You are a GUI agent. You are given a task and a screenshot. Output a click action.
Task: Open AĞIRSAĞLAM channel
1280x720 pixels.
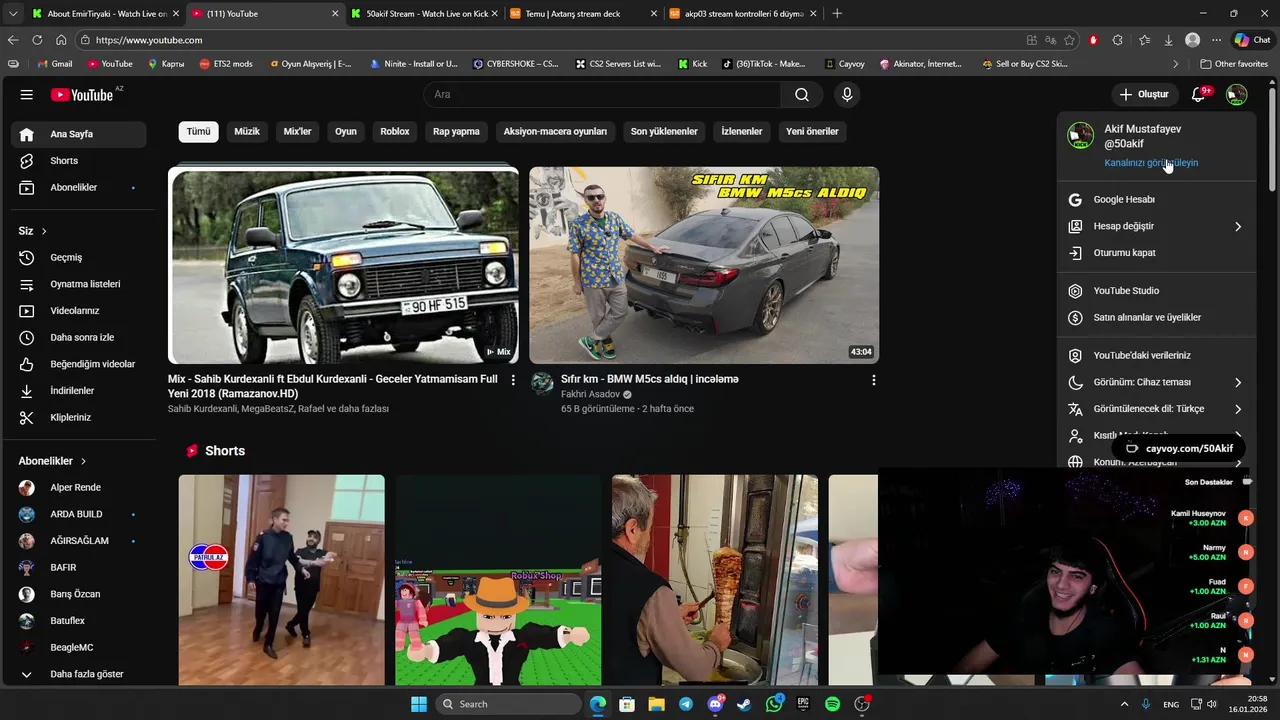pos(79,541)
